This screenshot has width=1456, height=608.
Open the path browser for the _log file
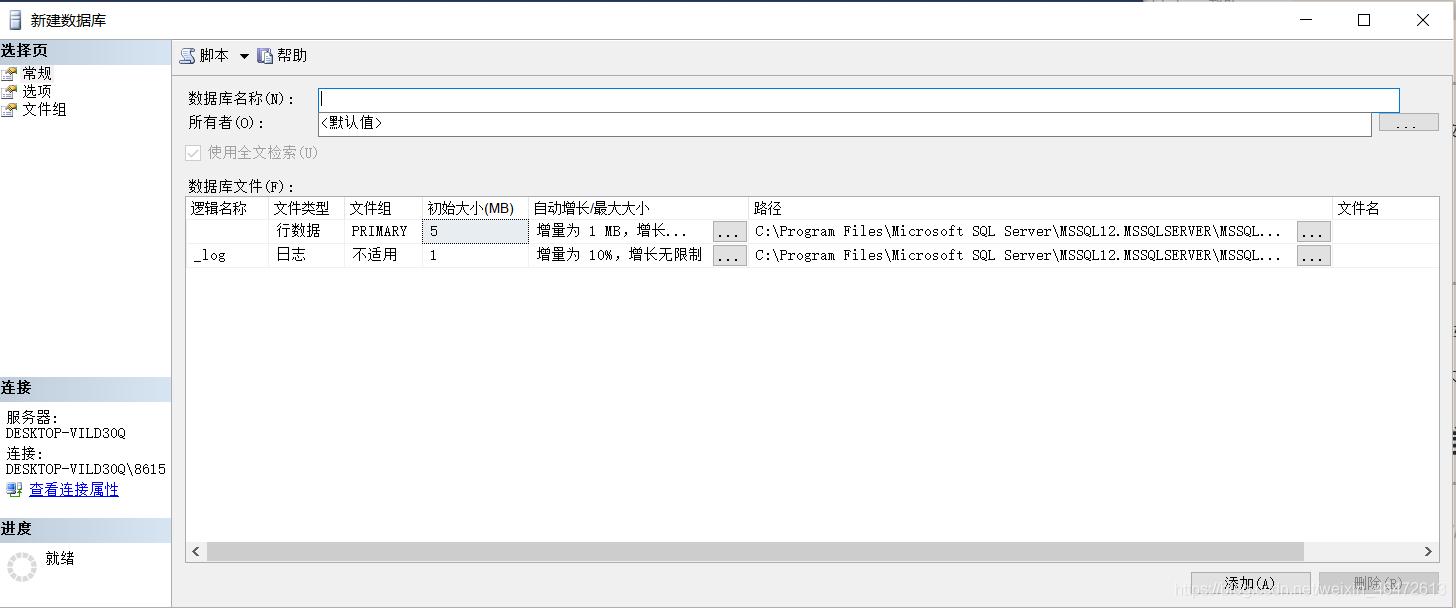coord(1313,255)
